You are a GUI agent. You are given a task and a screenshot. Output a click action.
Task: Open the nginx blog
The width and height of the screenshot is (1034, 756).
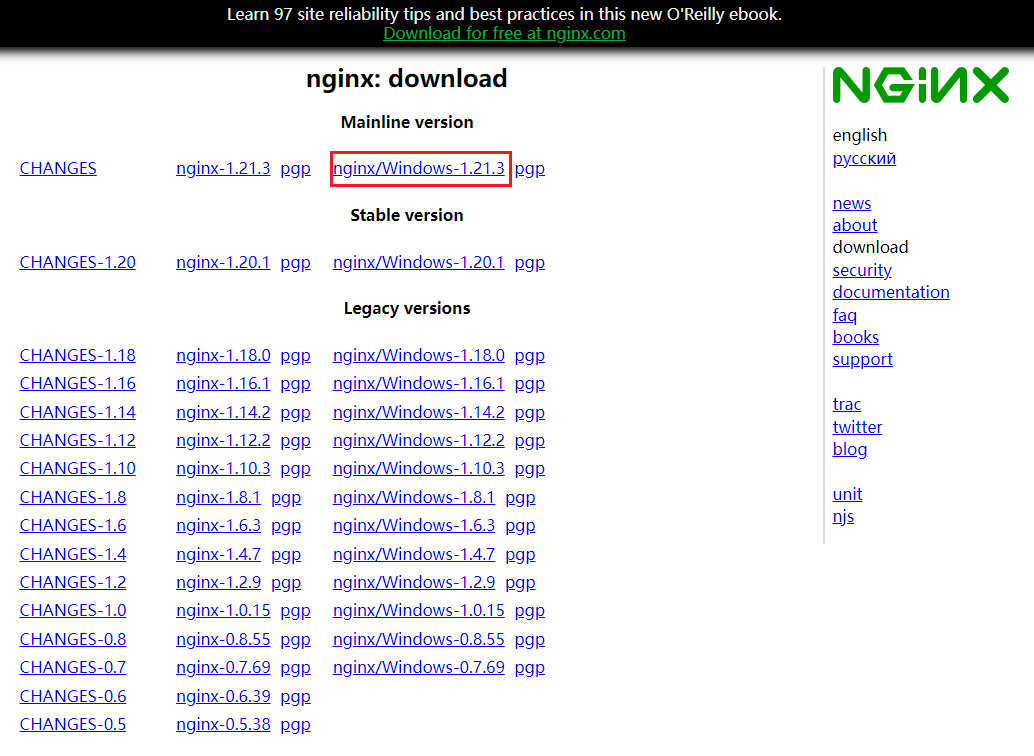849,449
